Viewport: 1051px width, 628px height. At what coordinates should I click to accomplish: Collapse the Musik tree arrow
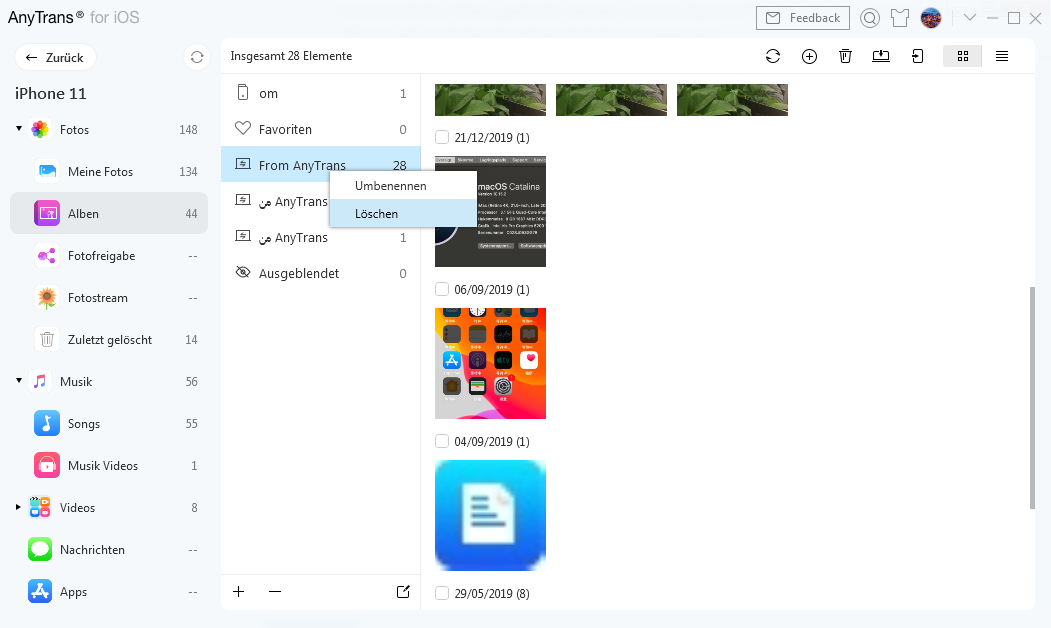pos(19,381)
